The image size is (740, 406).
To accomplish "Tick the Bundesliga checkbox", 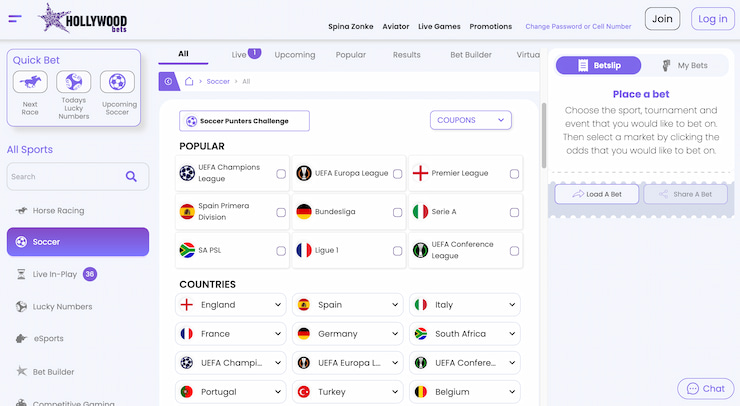I will 397,212.
